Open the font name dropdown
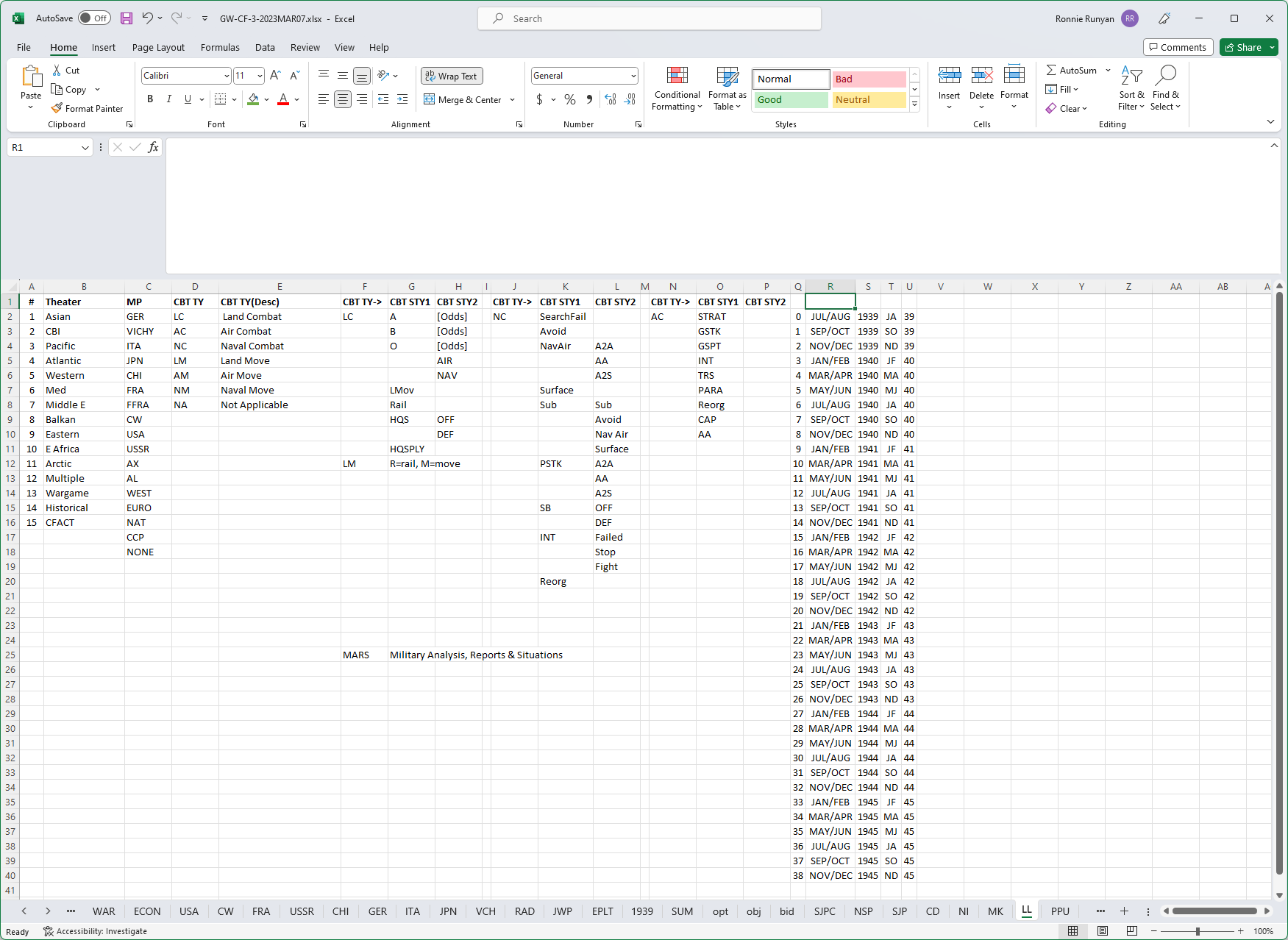The height and width of the screenshot is (940, 1288). 227,76
